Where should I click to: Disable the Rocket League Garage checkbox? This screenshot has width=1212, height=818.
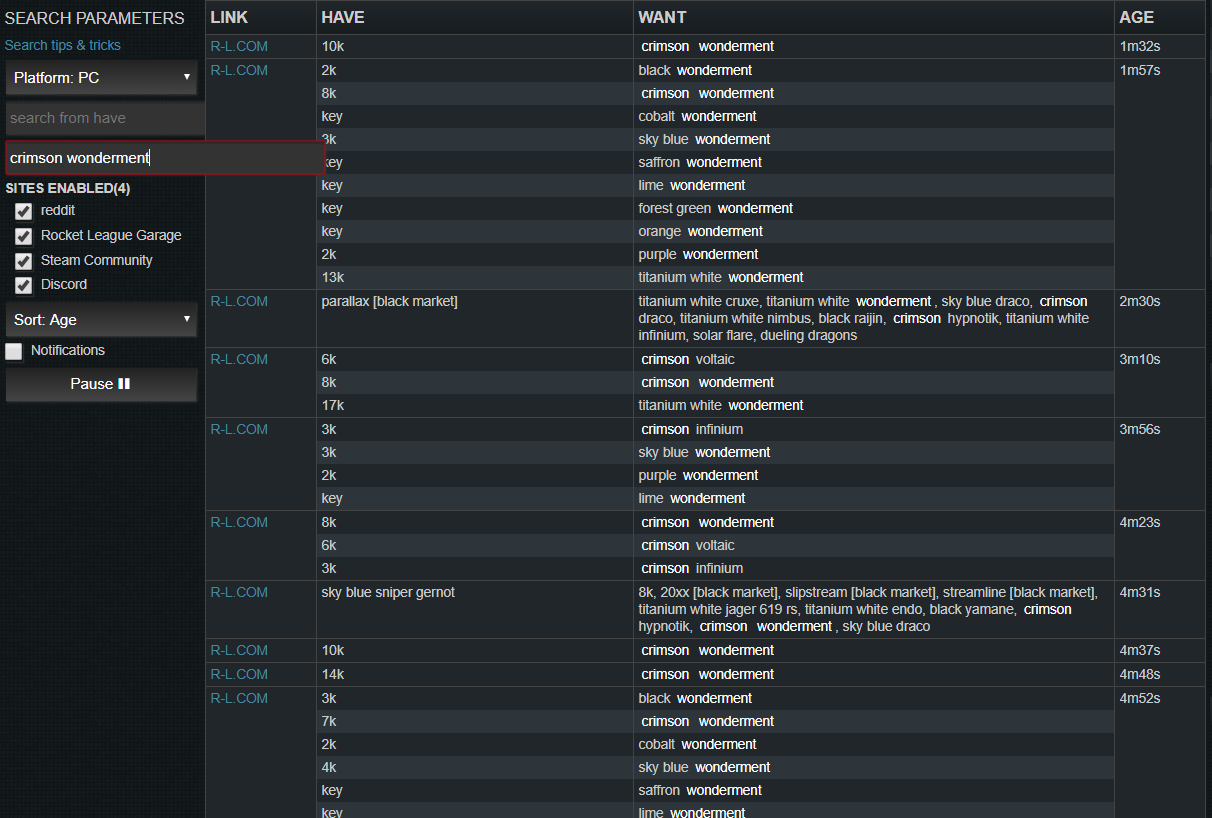pyautogui.click(x=23, y=236)
